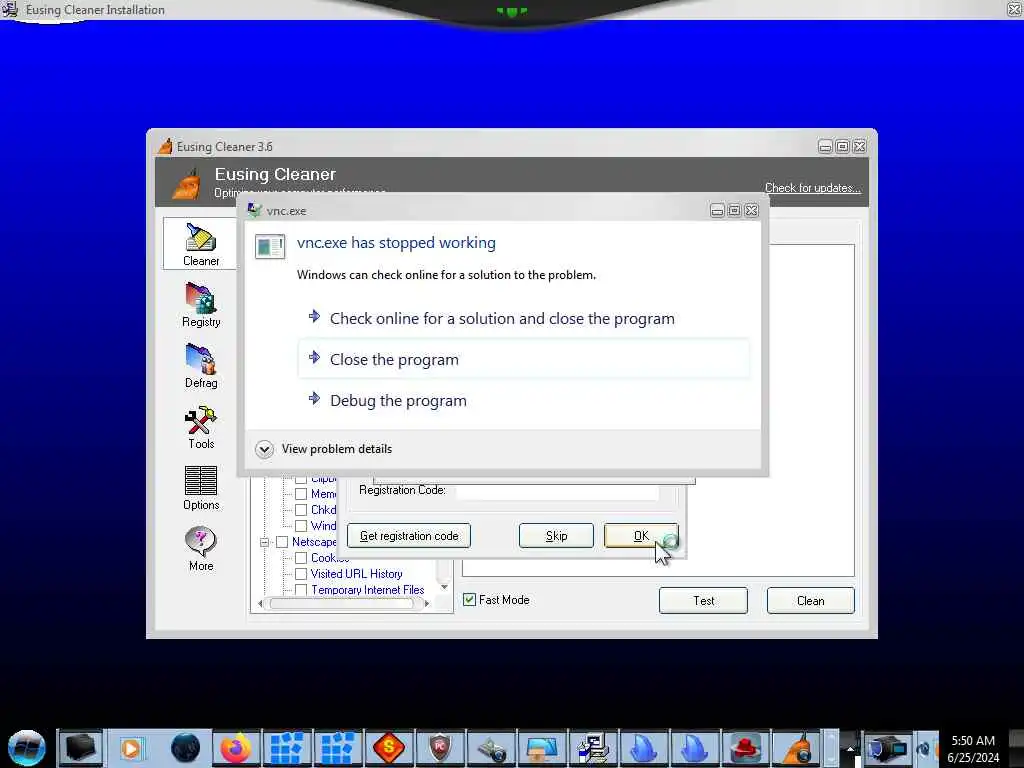
Task: Click into the Registration Code field
Action: 557,491
